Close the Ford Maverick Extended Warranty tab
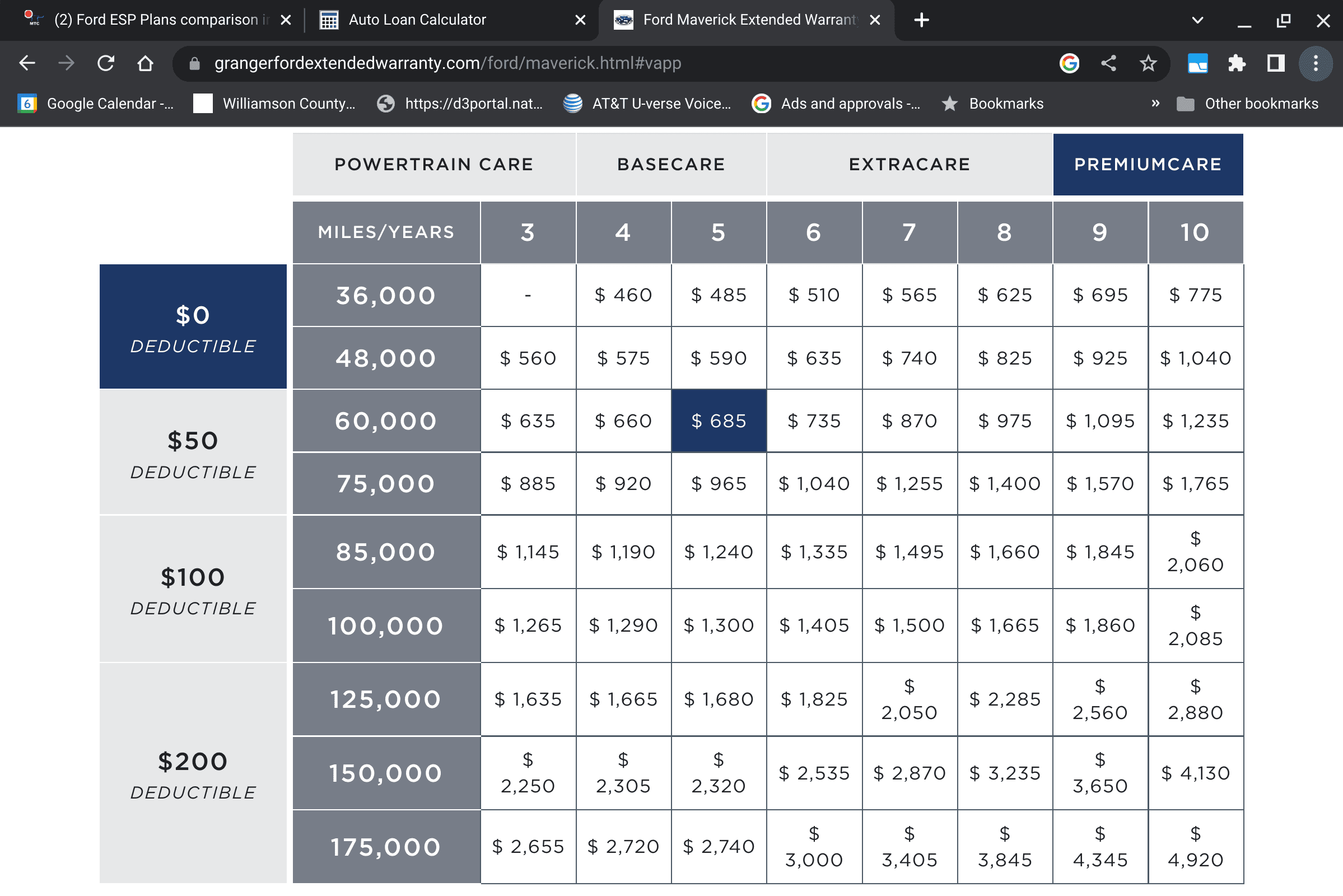 click(x=874, y=20)
